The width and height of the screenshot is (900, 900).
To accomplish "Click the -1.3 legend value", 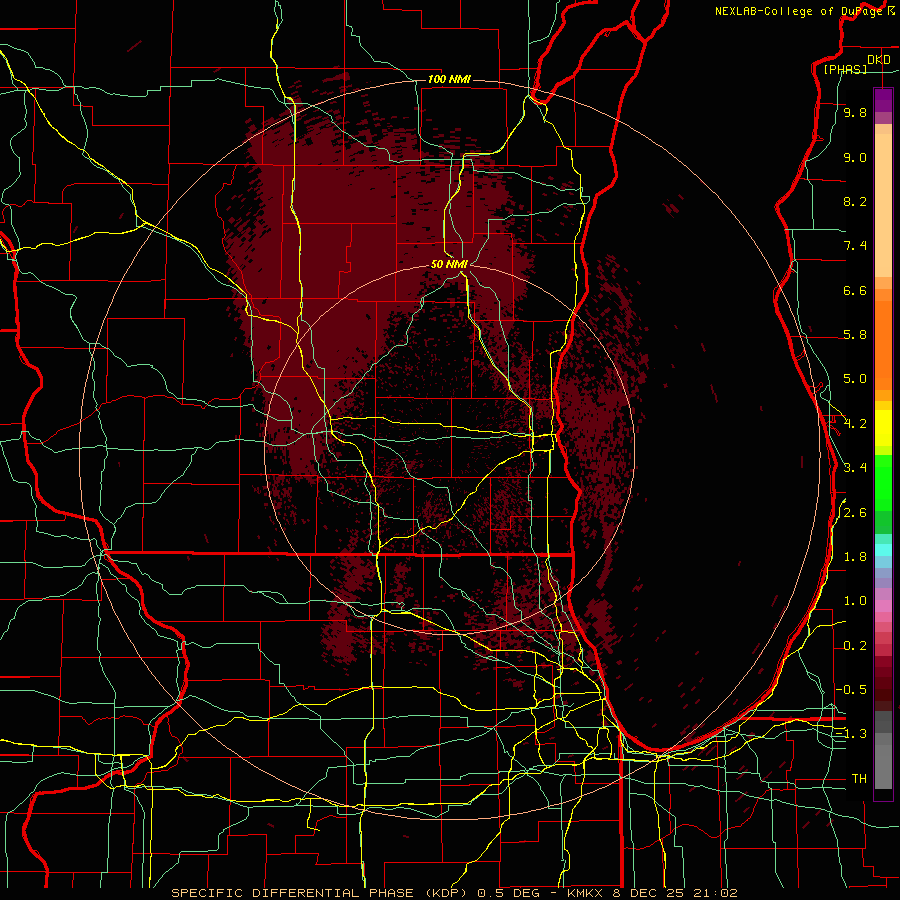I will click(851, 734).
